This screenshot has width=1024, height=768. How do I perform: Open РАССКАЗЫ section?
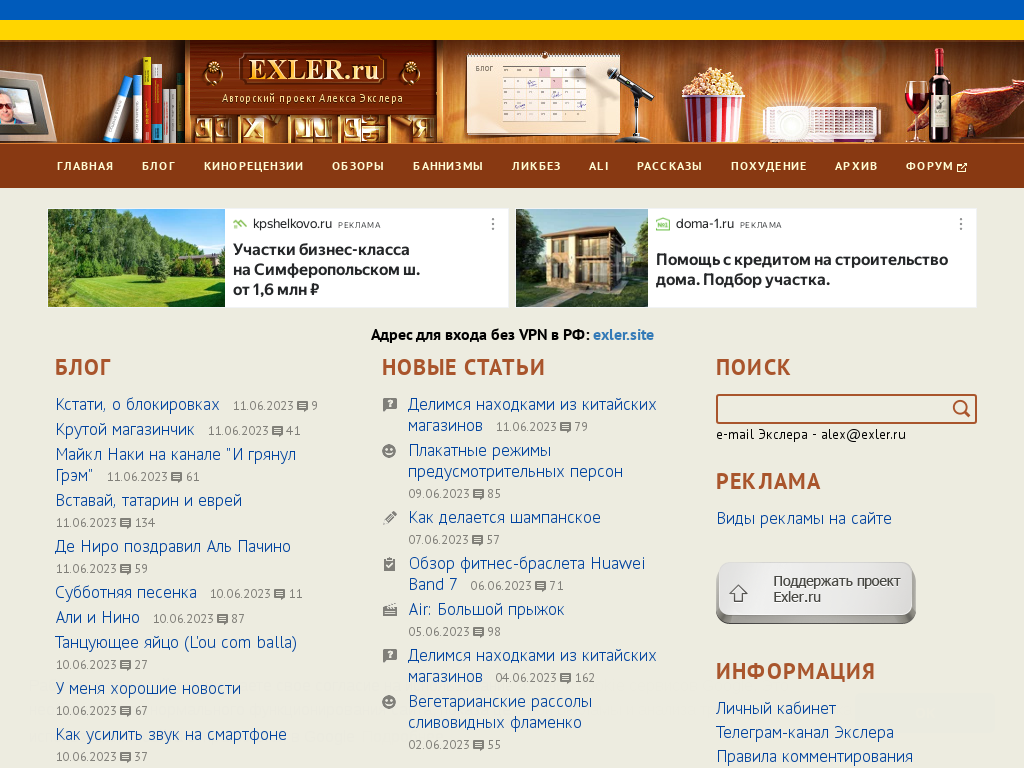[669, 167]
